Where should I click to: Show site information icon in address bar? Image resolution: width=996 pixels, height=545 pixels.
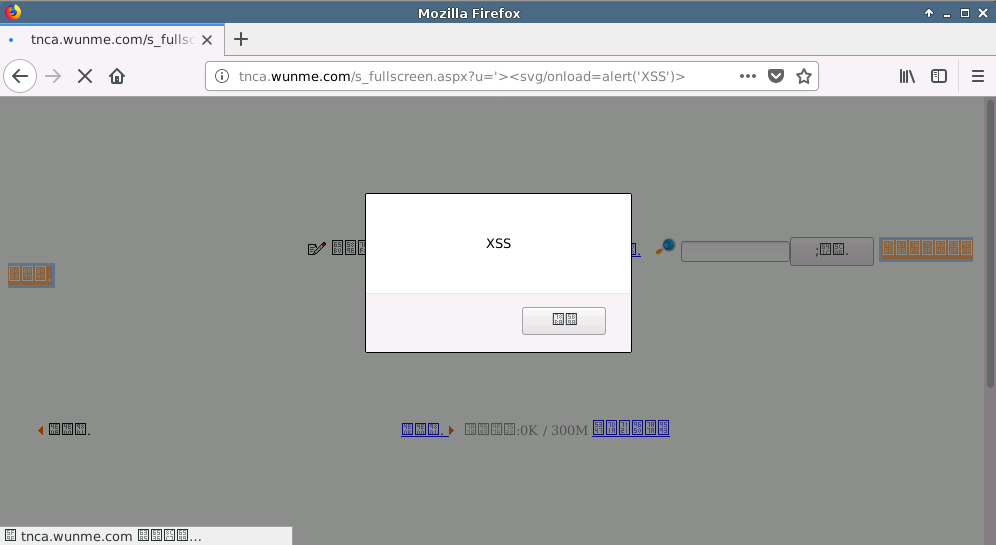tap(222, 76)
